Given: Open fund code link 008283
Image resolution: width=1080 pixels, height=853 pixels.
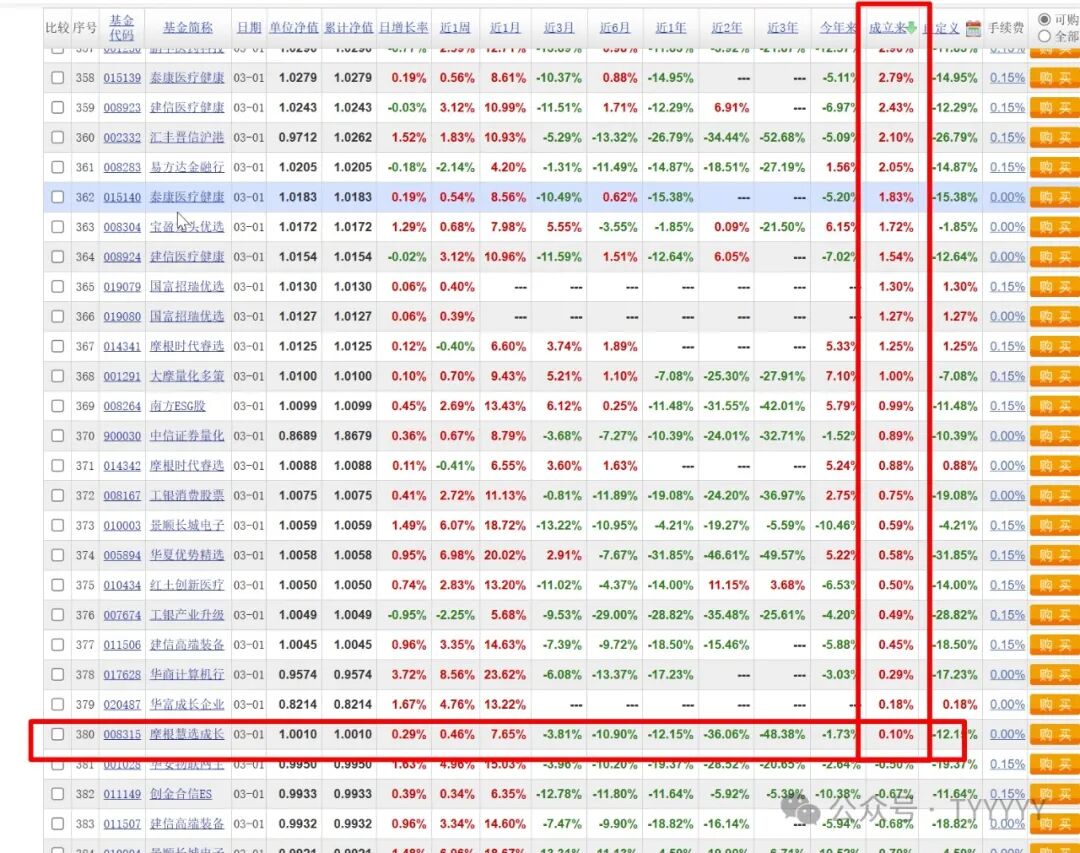Looking at the screenshot, I should pyautogui.click(x=122, y=167).
